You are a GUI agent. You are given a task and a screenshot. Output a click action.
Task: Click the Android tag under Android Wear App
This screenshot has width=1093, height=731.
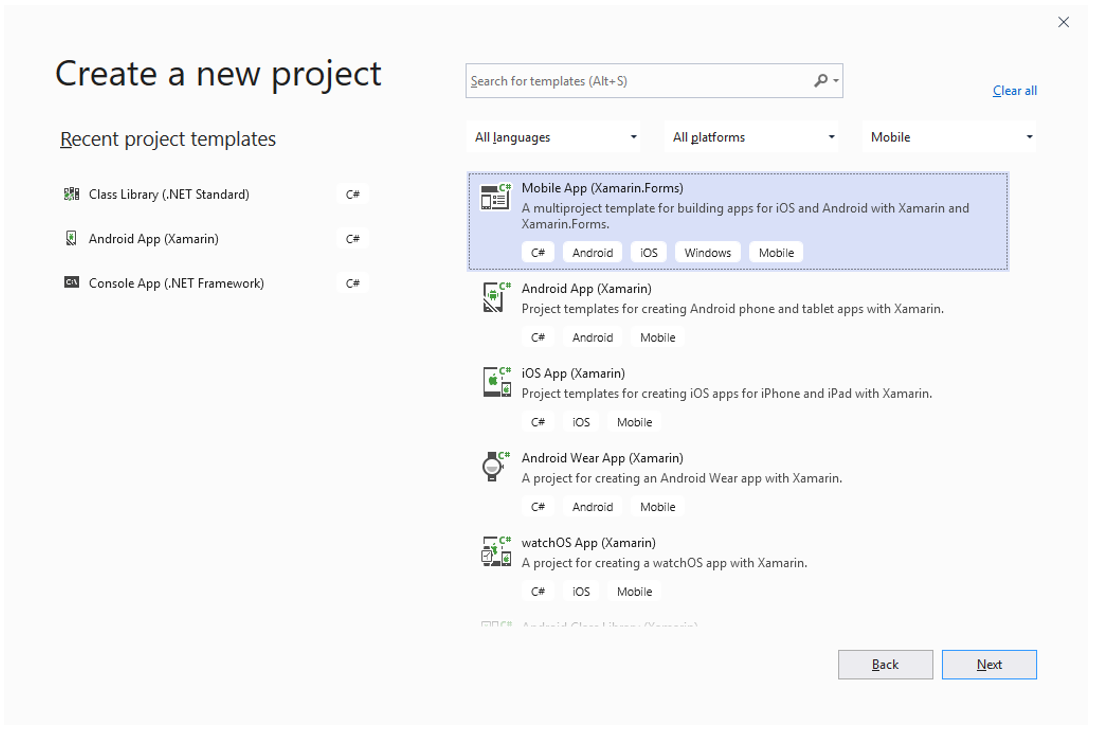(593, 507)
